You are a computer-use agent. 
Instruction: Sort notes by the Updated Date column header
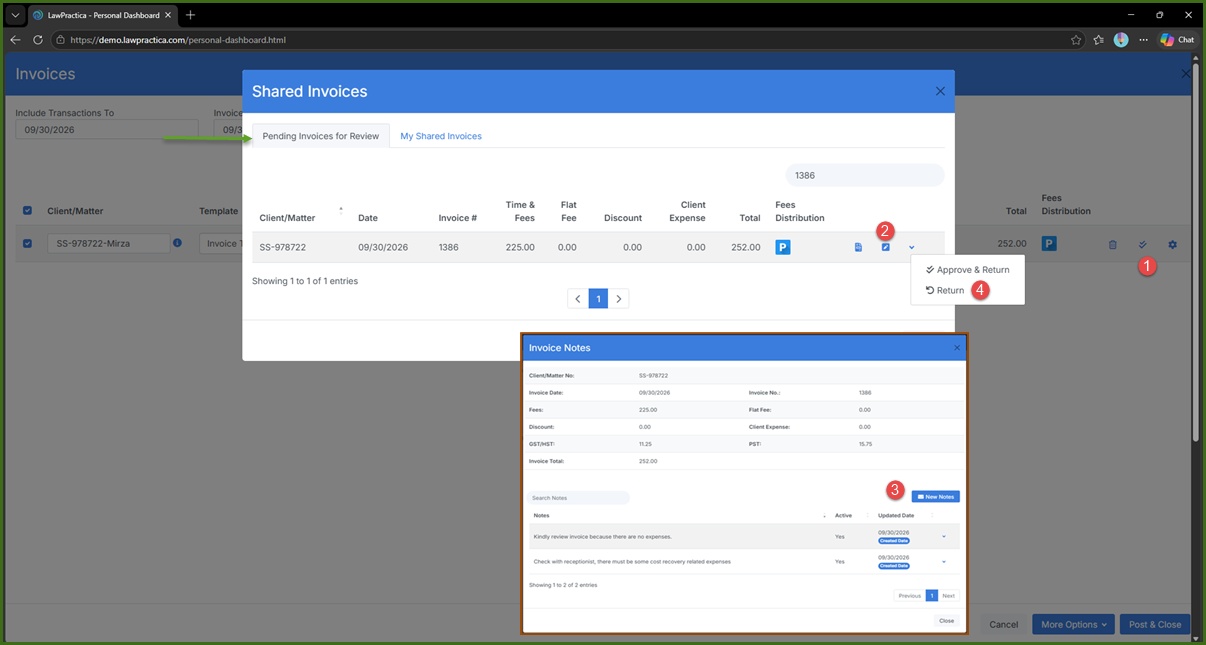896,515
